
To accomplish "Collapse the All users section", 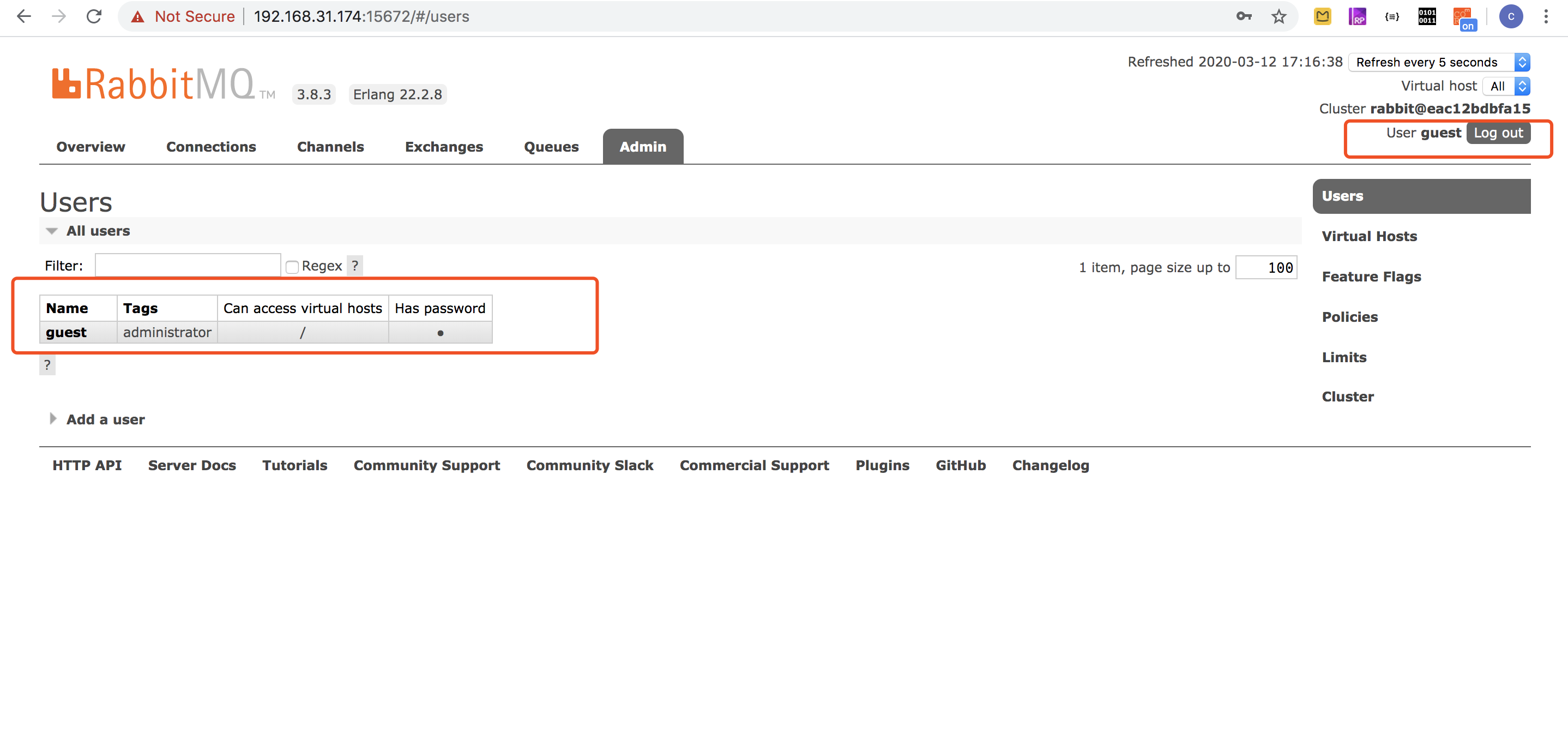I will point(98,231).
